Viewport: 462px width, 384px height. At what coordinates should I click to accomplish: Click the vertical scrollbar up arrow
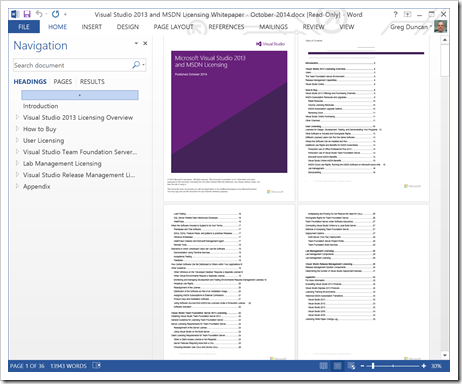tap(445, 40)
